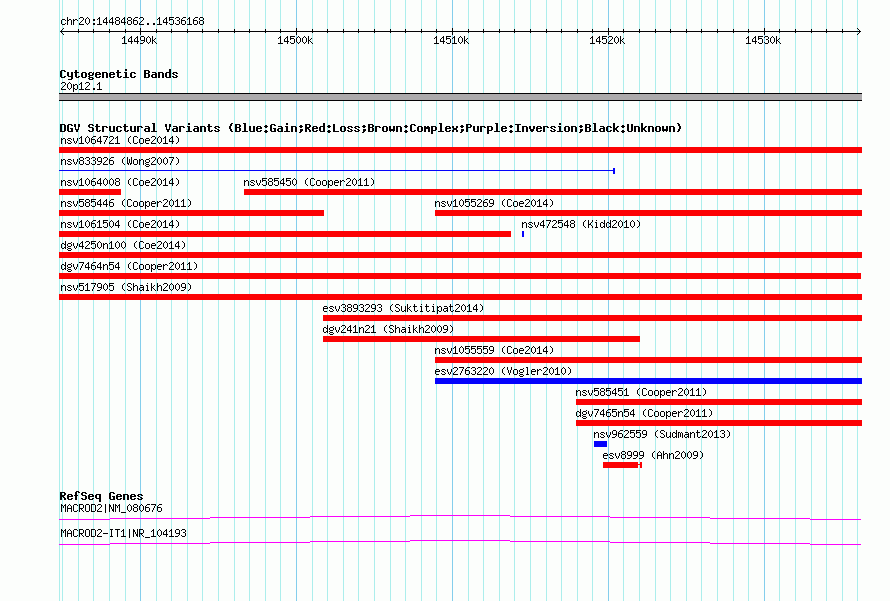Select the red bar under nsv1061504
This screenshot has height=601, width=890.
click(285, 234)
